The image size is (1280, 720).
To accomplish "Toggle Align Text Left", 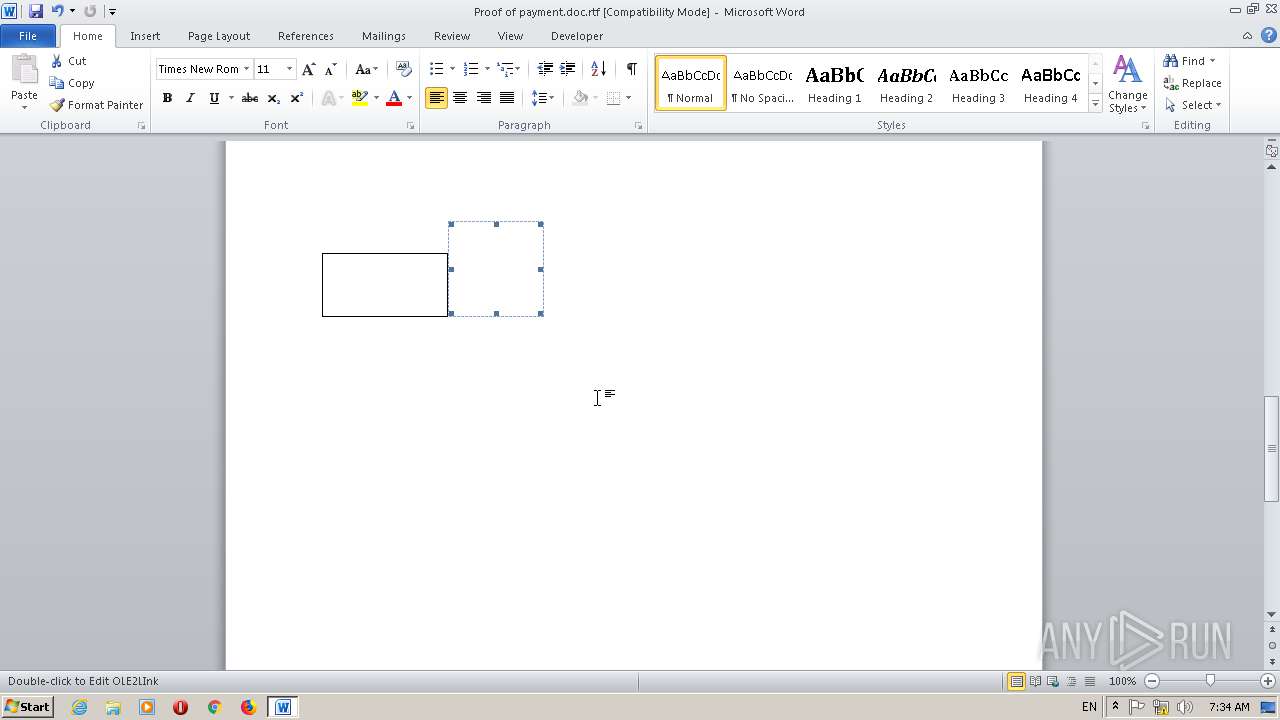I will tap(436, 98).
